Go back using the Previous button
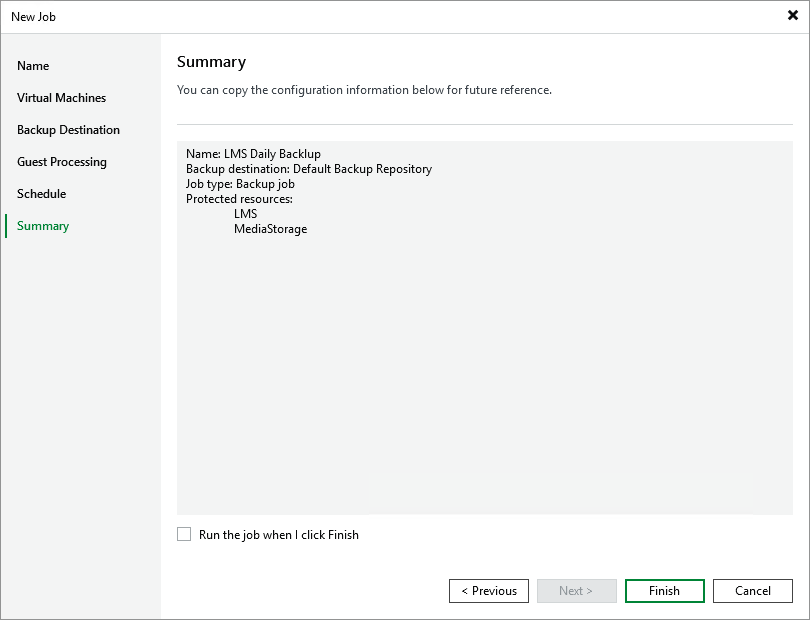The width and height of the screenshot is (810, 620). tap(489, 591)
